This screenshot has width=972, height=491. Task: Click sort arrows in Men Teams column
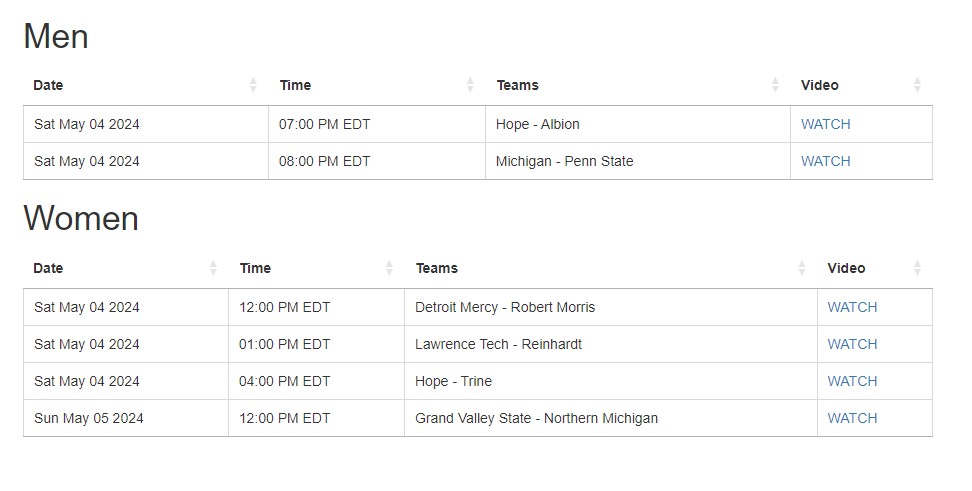point(775,86)
